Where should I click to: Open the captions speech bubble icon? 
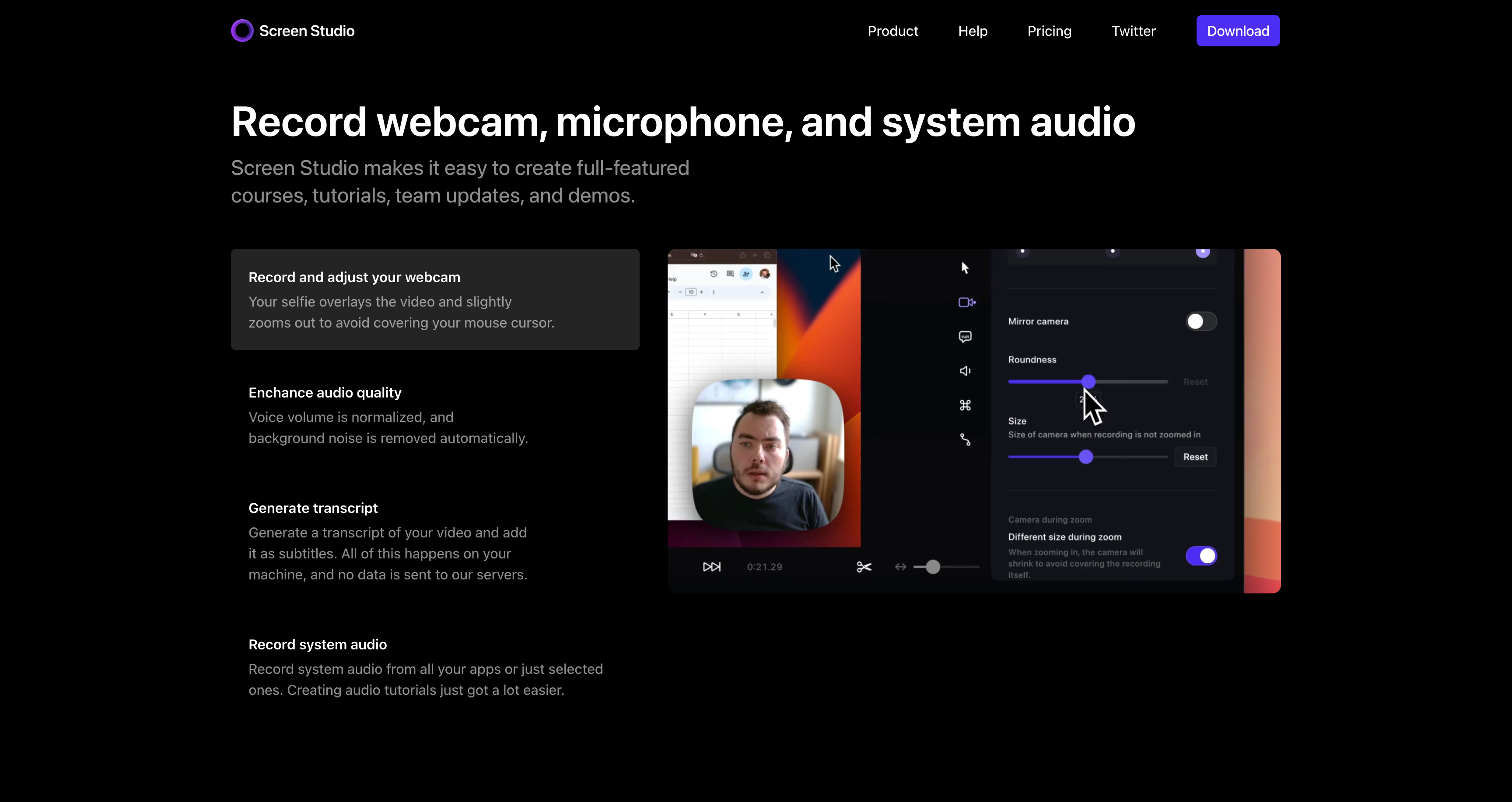965,336
